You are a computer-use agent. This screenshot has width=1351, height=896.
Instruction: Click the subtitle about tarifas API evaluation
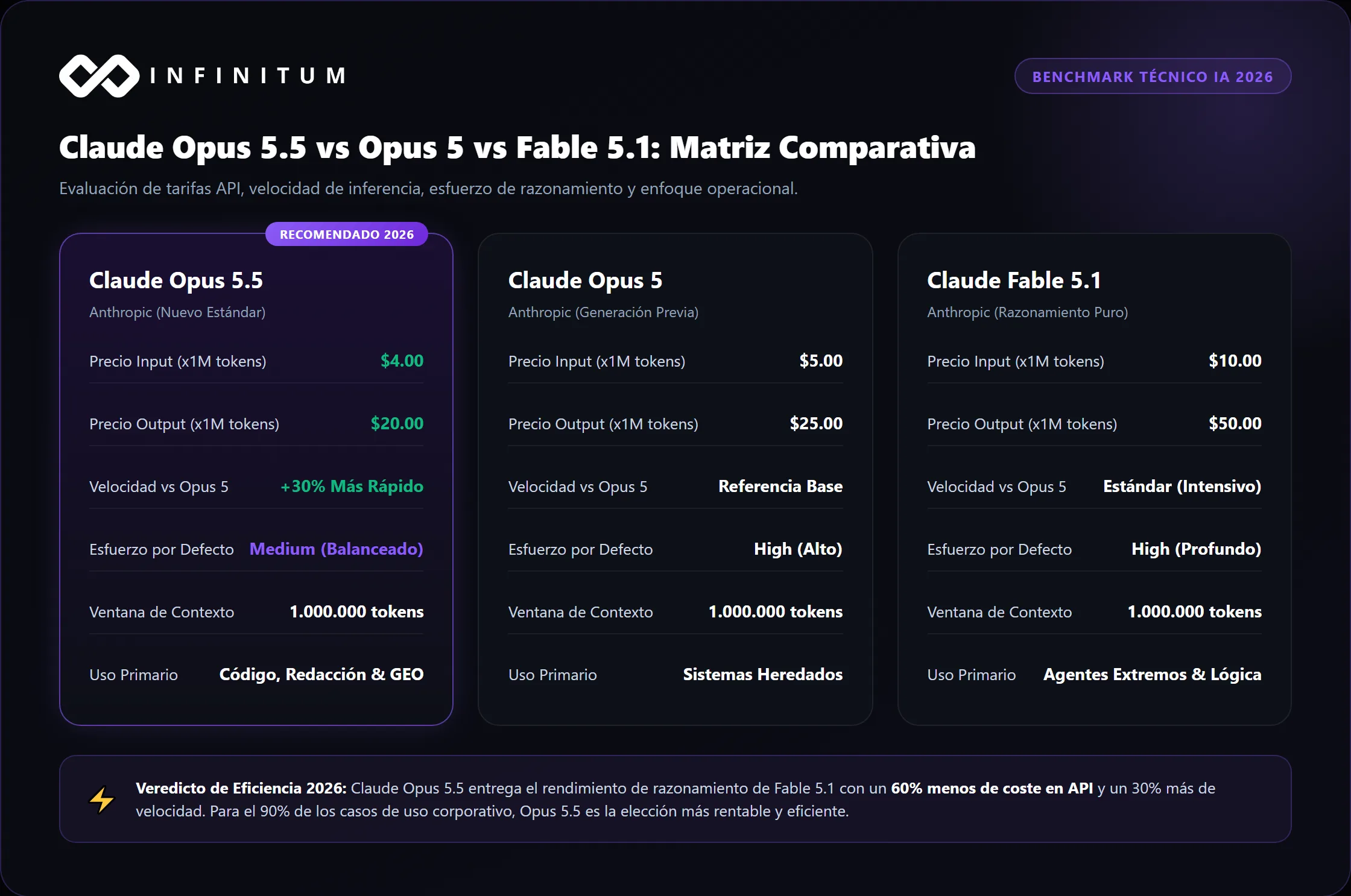pos(428,189)
